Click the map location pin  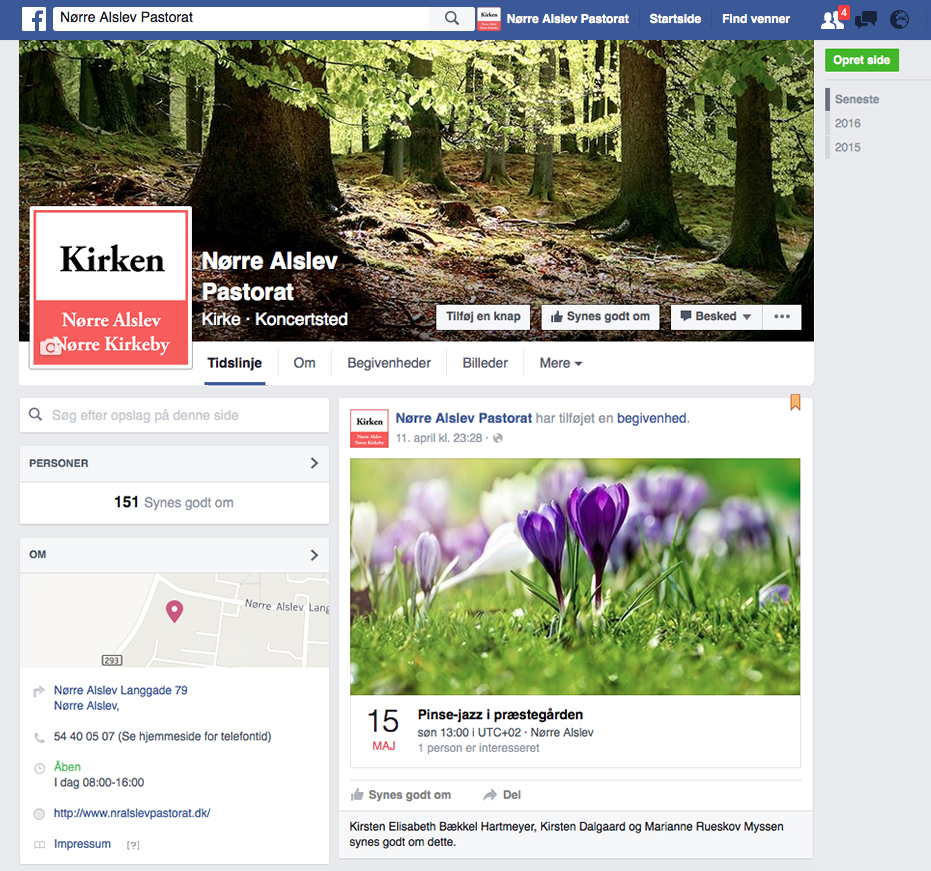tap(174, 611)
